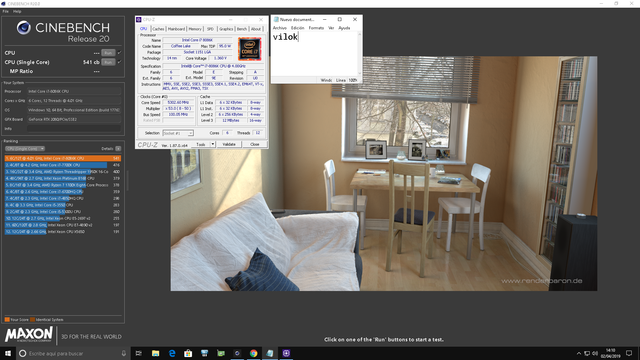Open File Explorer from the taskbar
640x360 pixels.
(156, 353)
